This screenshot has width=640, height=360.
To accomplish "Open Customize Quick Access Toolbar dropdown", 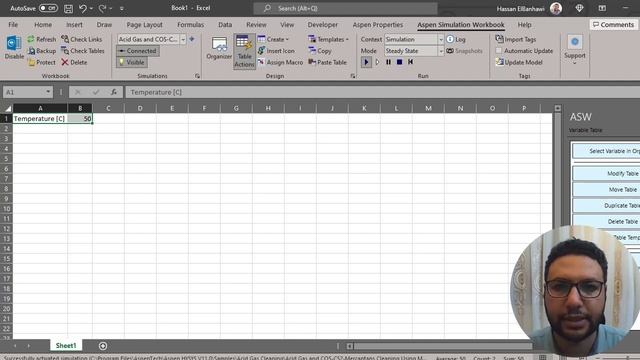I will pos(122,8).
